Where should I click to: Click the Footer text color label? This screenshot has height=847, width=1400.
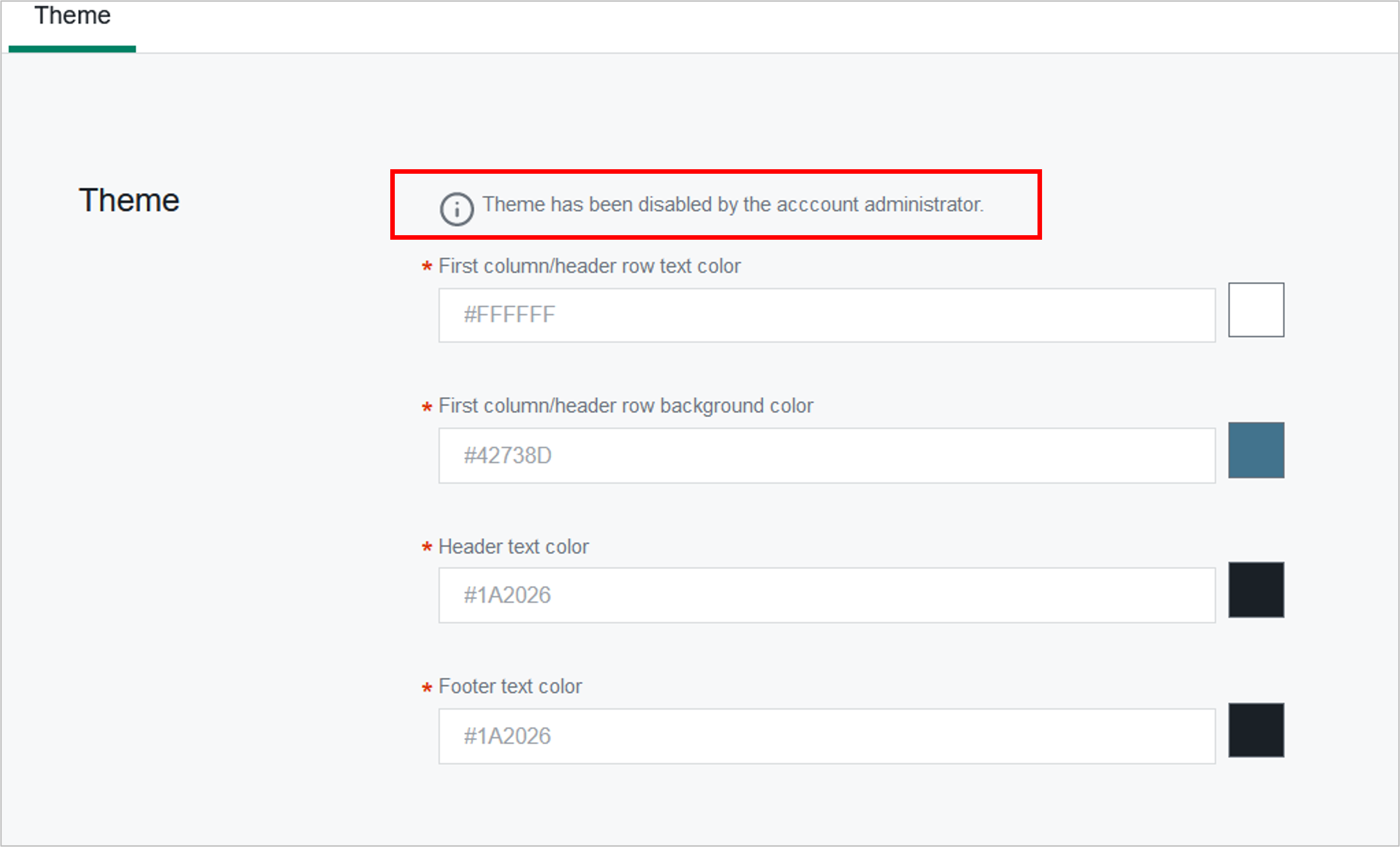[x=509, y=686]
